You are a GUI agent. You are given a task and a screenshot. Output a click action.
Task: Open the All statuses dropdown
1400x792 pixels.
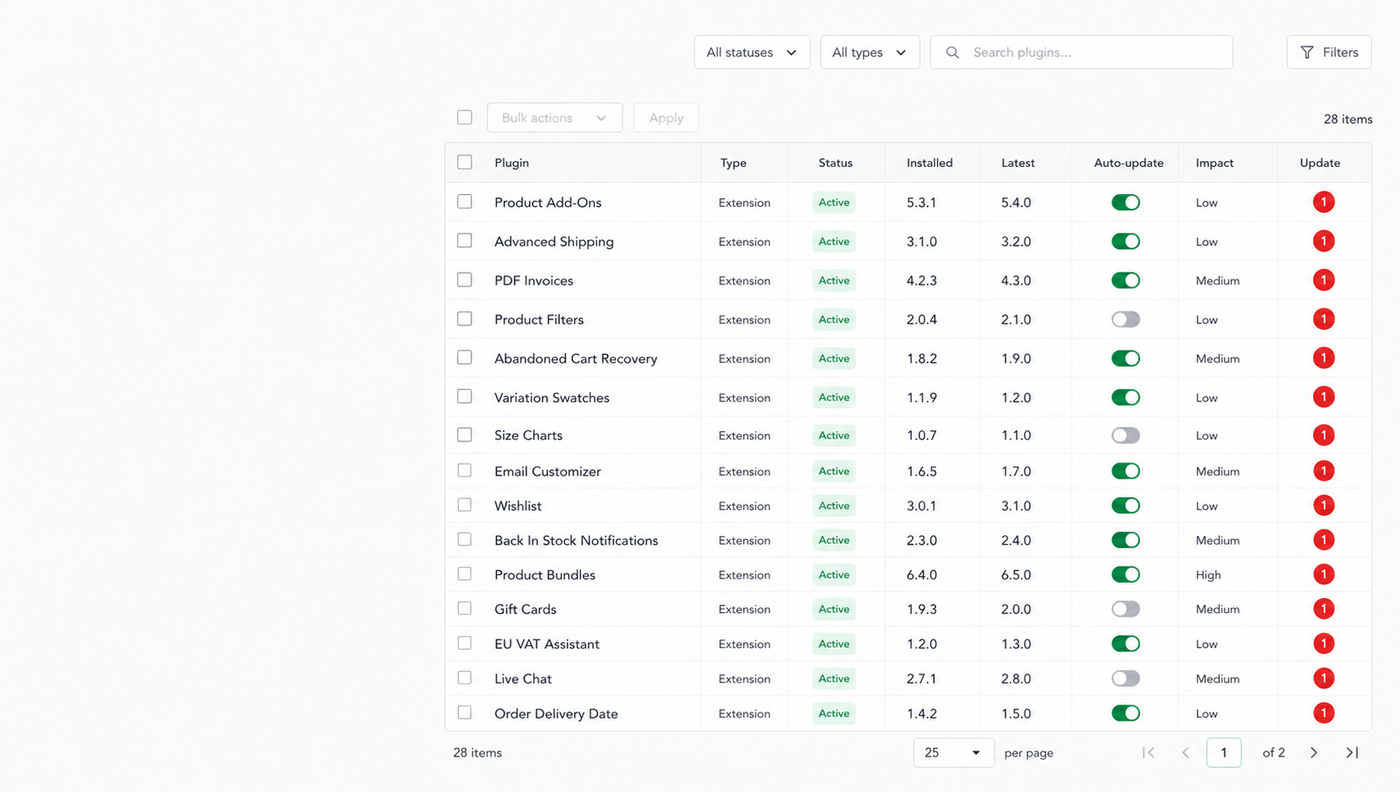pyautogui.click(x=752, y=52)
